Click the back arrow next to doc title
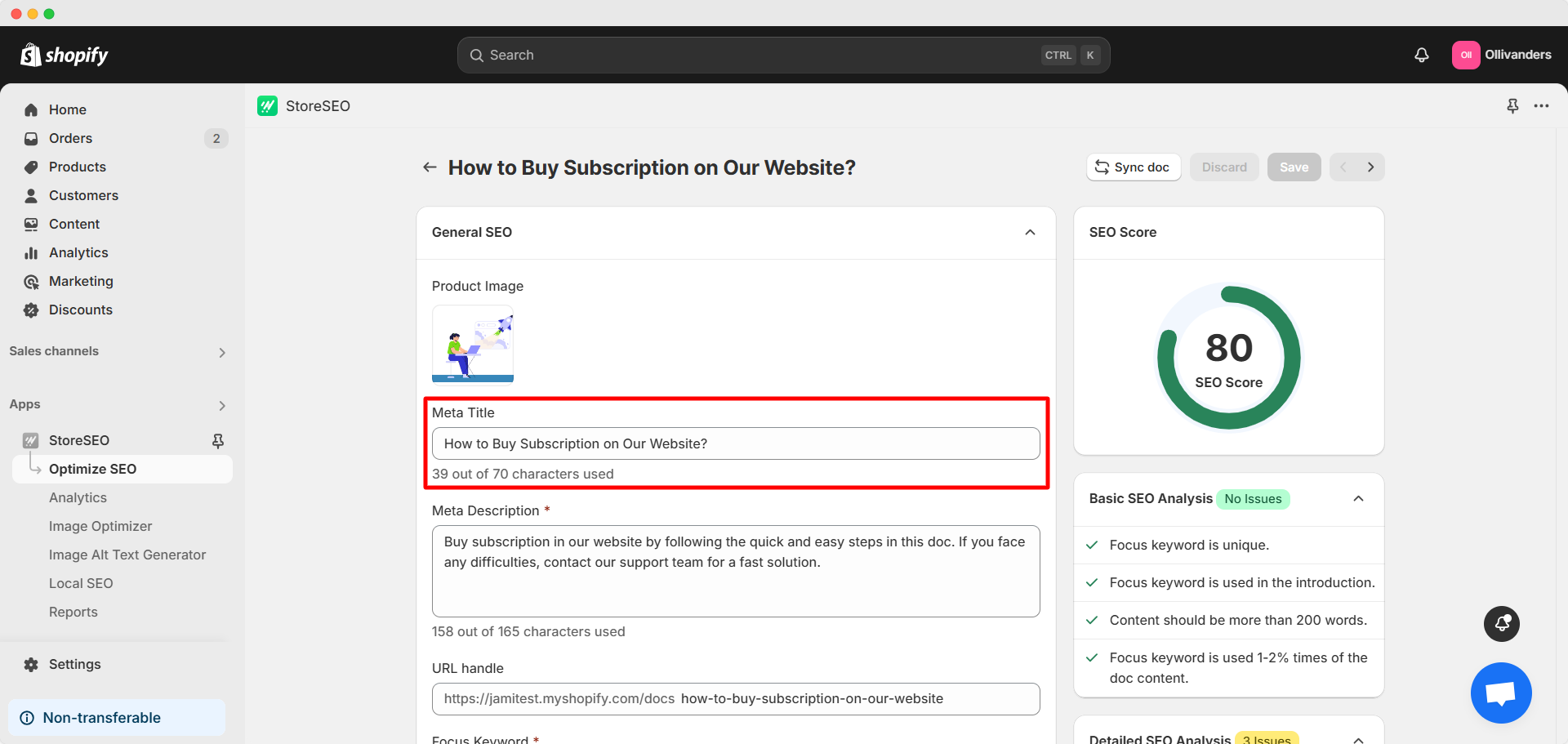This screenshot has width=1568, height=744. tap(430, 167)
